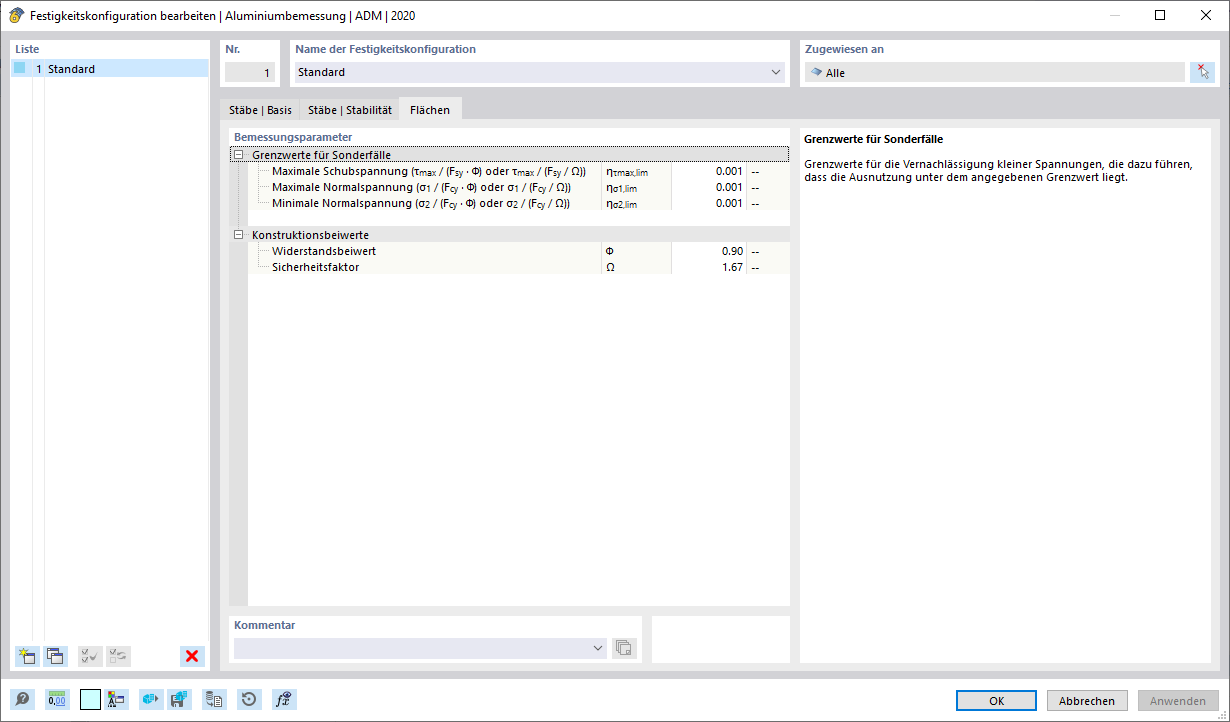Edit Maximale Normalspannung value 0.001
The width and height of the screenshot is (1230, 722).
pyautogui.click(x=708, y=187)
